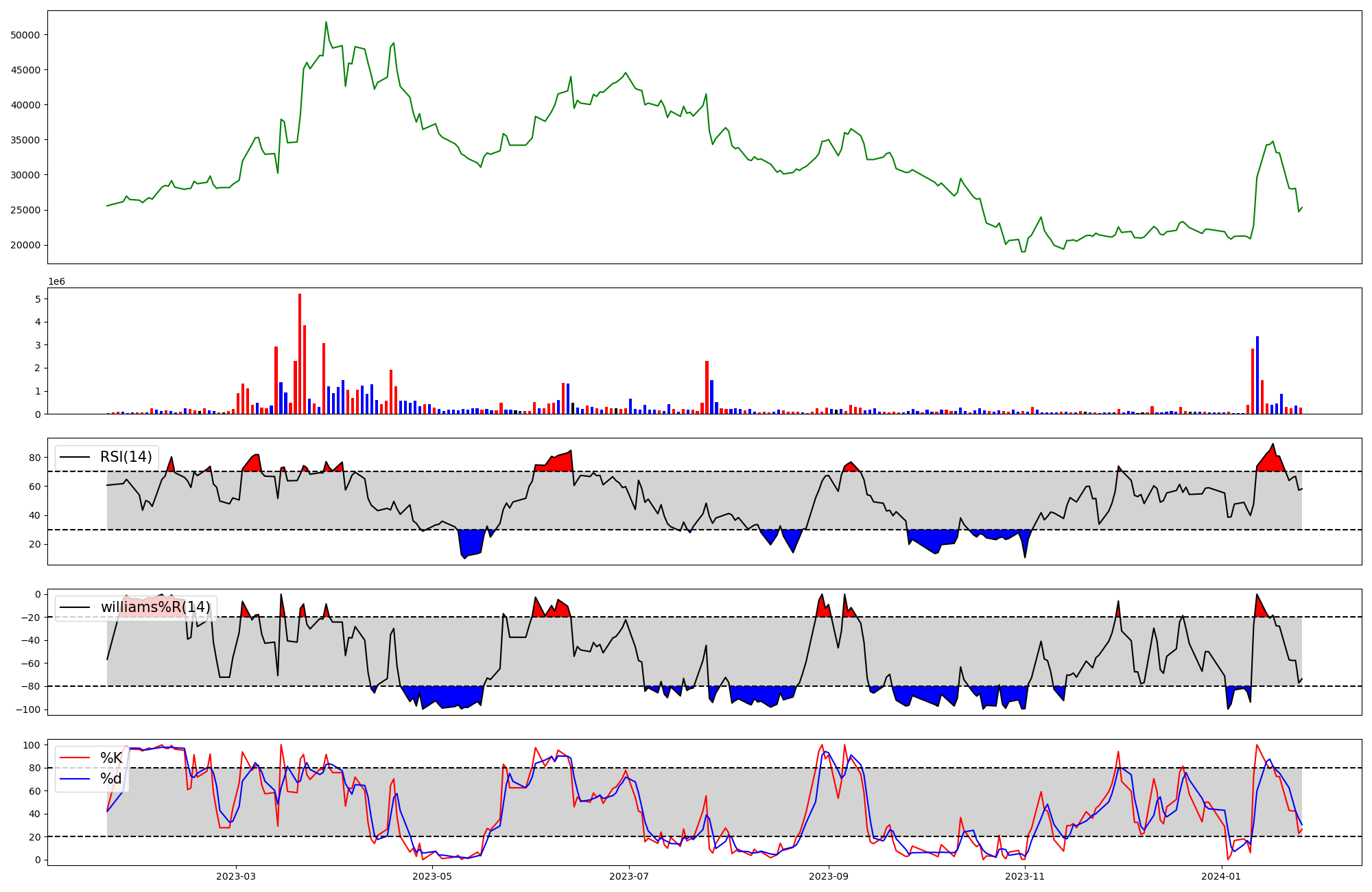Click the %K legend entry text
This screenshot has width=1372, height=892.
pos(111,758)
